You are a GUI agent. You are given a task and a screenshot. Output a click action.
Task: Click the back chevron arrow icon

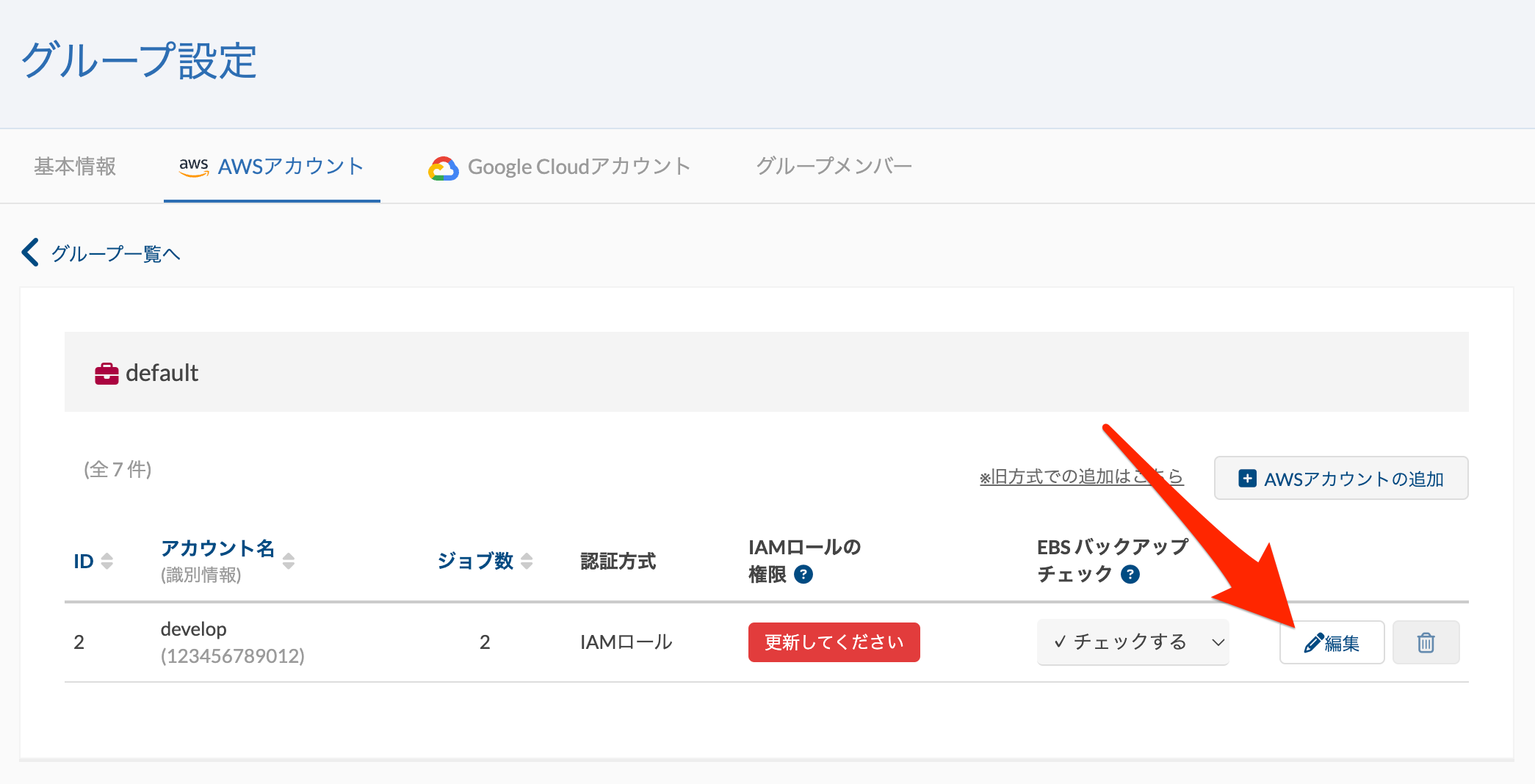[x=30, y=253]
